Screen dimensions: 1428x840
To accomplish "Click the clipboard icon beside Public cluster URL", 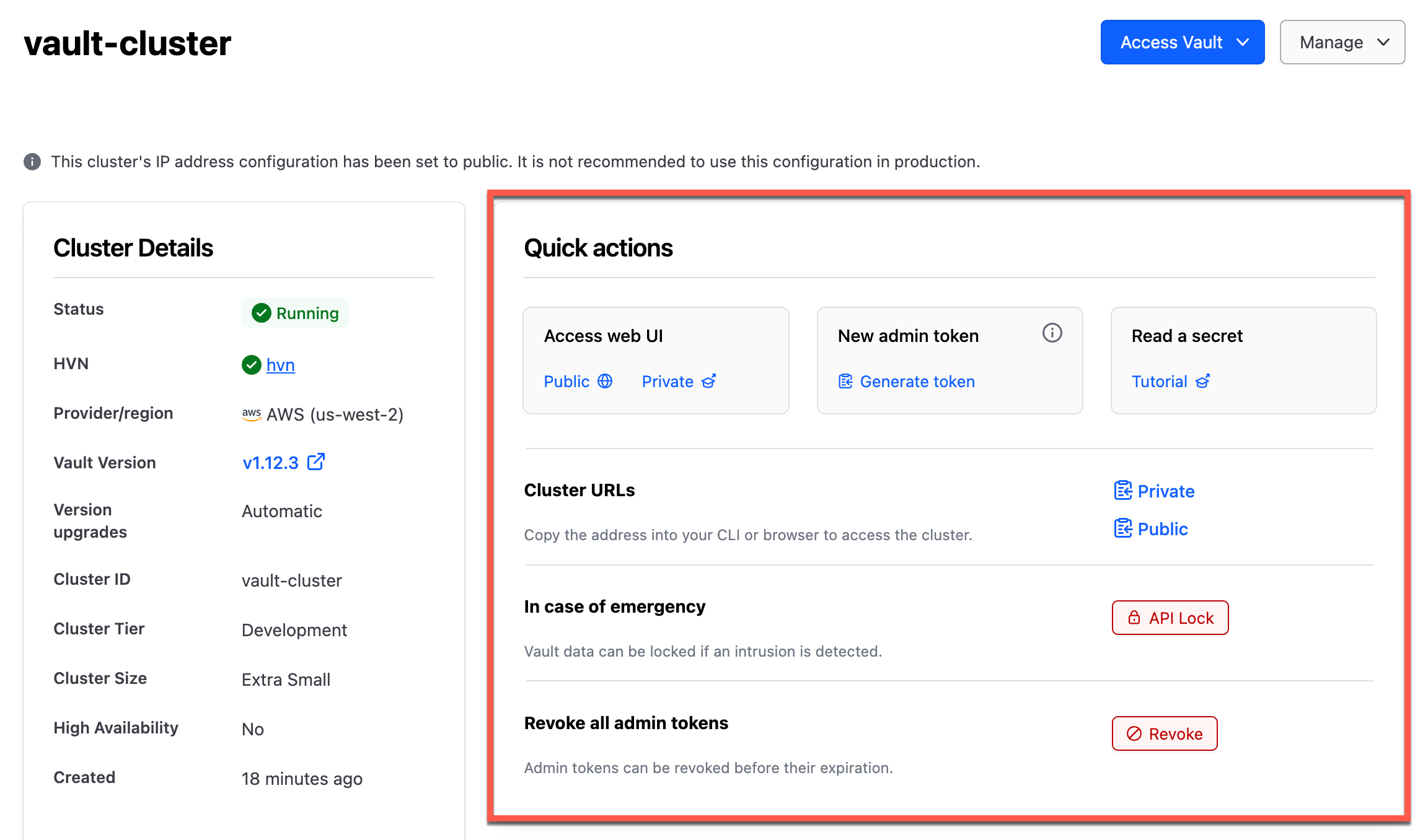I will tap(1123, 528).
